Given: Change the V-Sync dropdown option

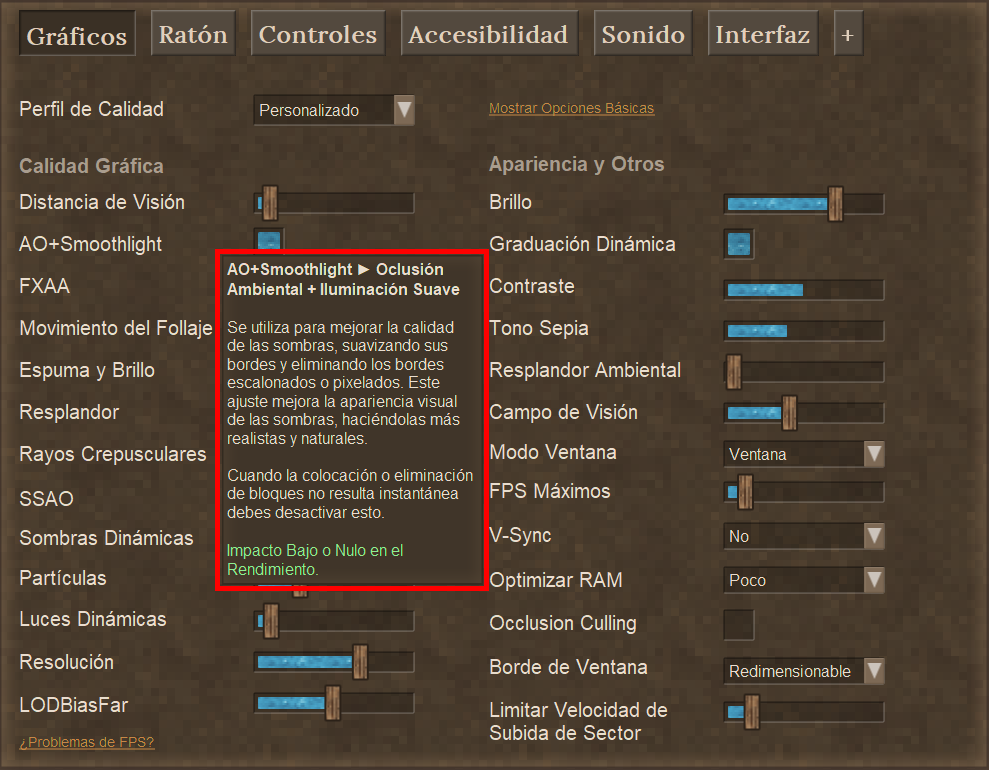Looking at the screenshot, I should (x=804, y=536).
